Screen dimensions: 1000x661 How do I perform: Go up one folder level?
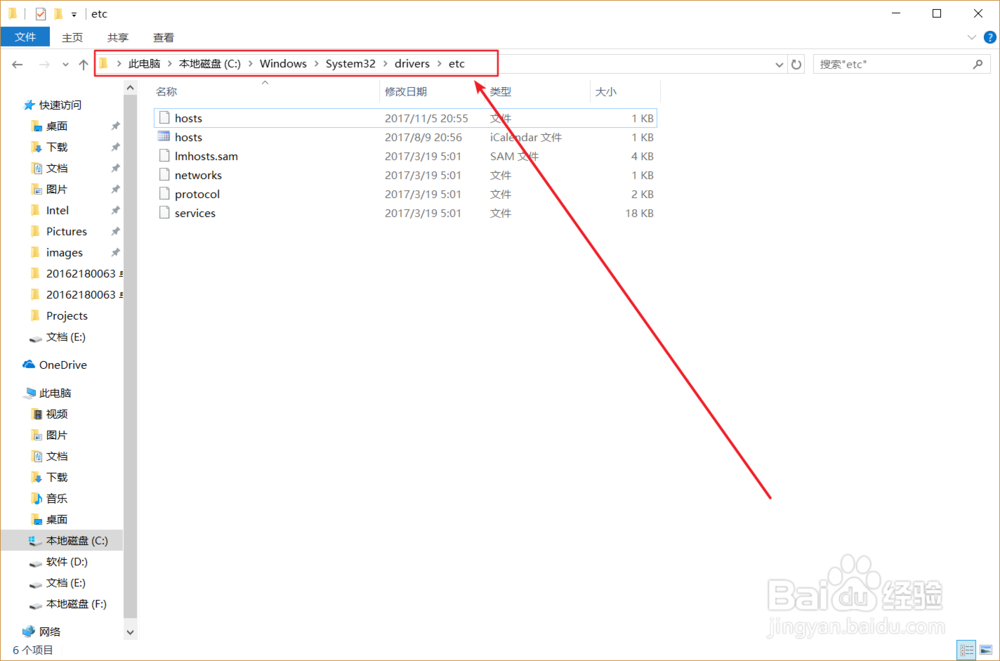click(x=84, y=64)
